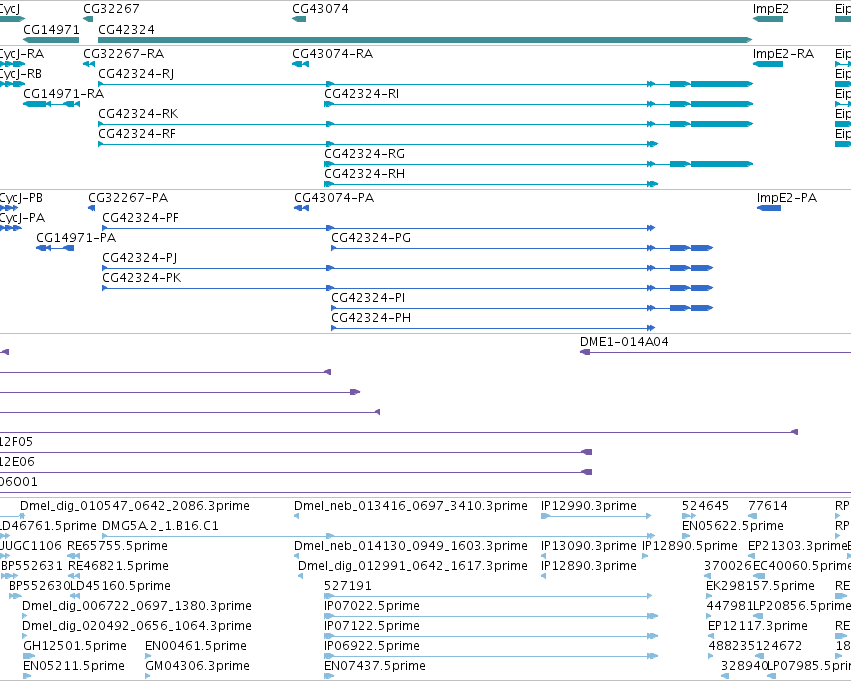
Task: Click Dmel_dig_012991_0642_1617.3prime EST label
Action: click(x=413, y=567)
